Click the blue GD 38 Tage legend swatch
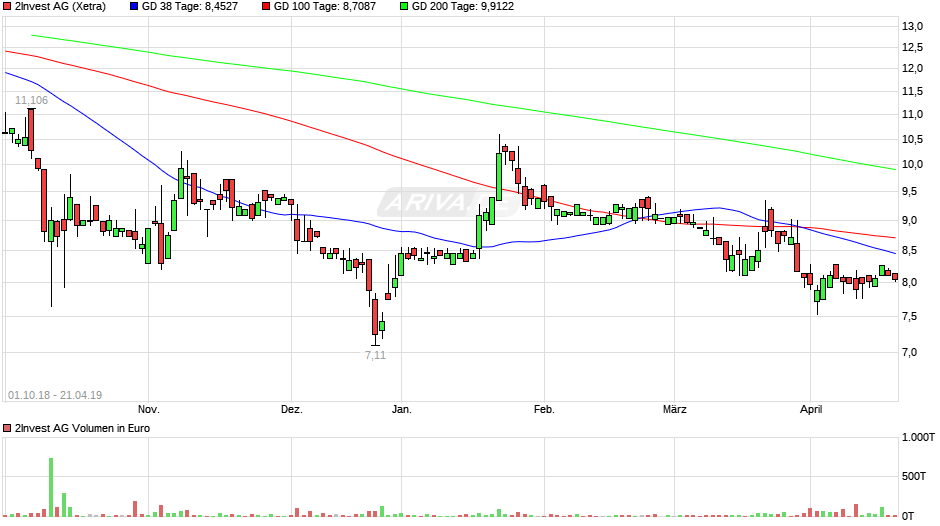Image resolution: width=940 pixels, height=526 pixels. coord(134,7)
